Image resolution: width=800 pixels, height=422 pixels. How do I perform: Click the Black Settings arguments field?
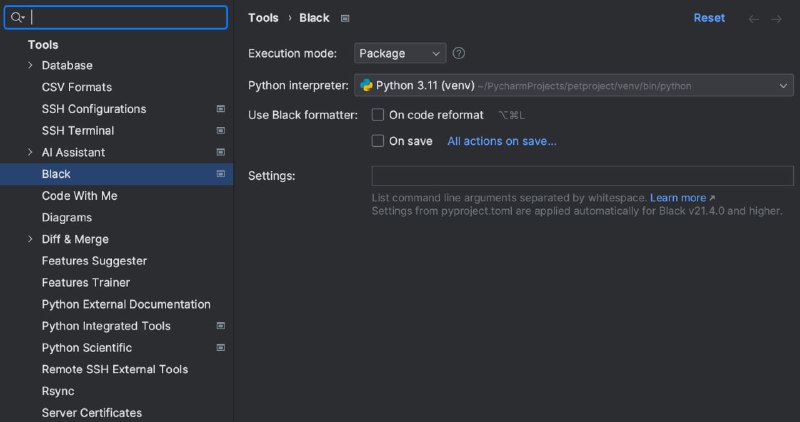tap(582, 176)
